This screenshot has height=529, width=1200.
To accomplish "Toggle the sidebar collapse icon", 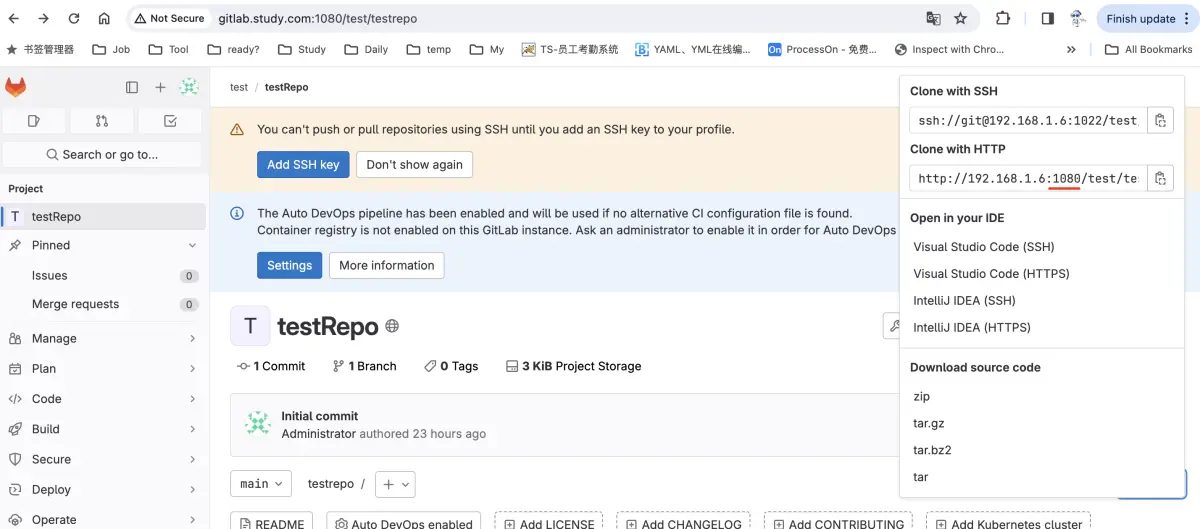I will click(x=132, y=88).
